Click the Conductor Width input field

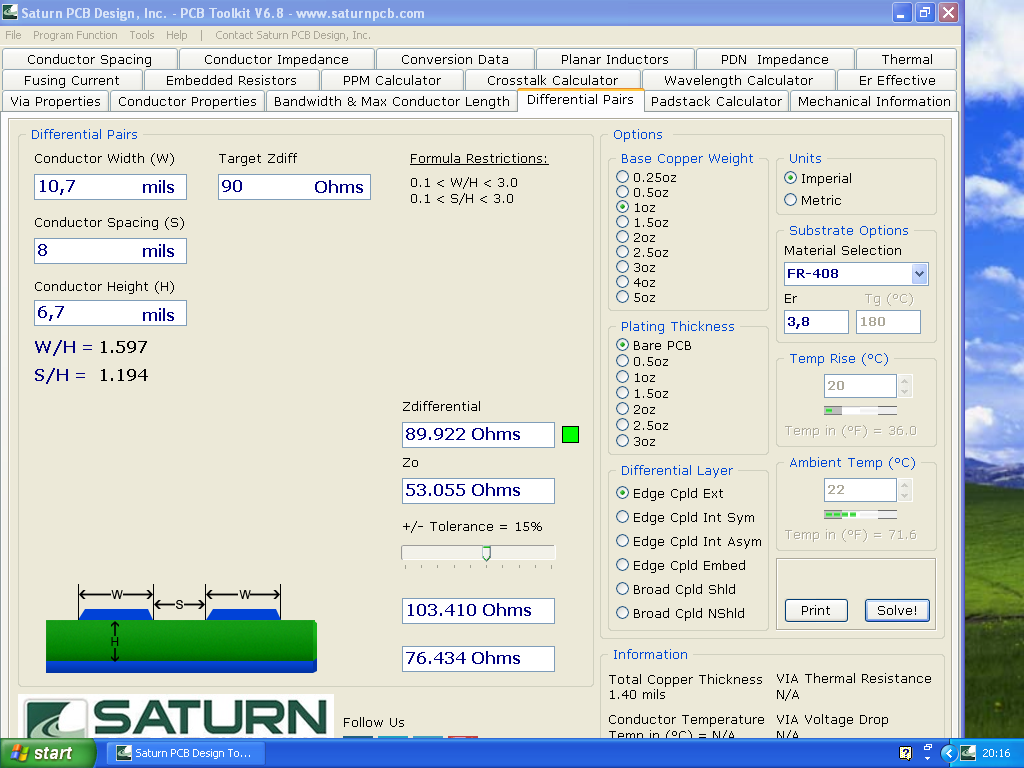110,187
